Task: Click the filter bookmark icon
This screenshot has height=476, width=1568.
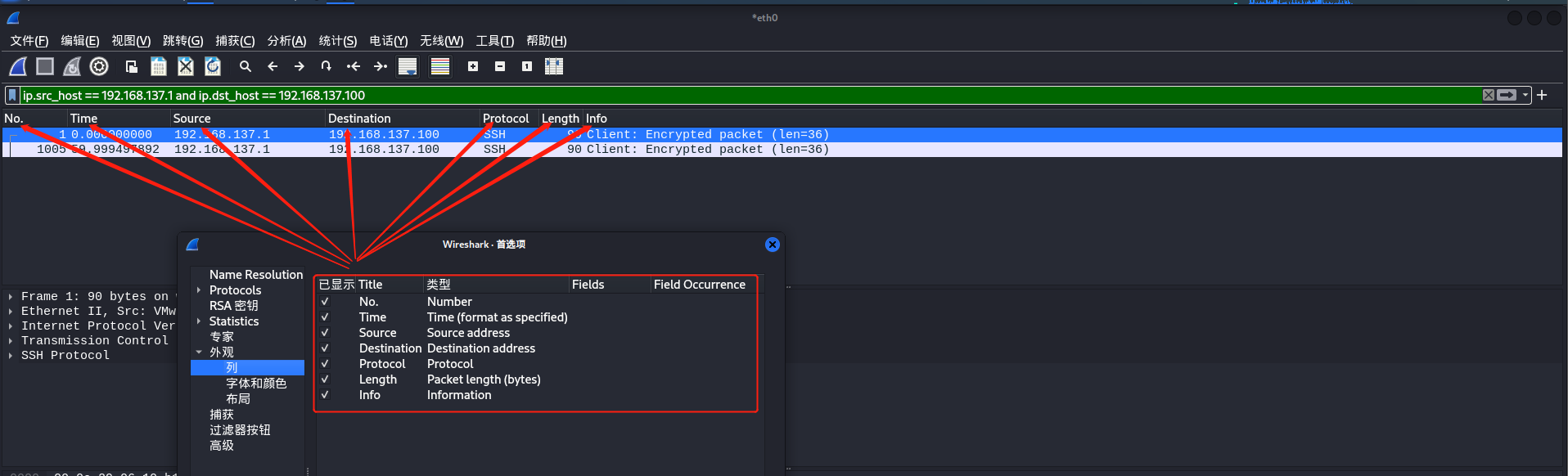Action: 12,96
